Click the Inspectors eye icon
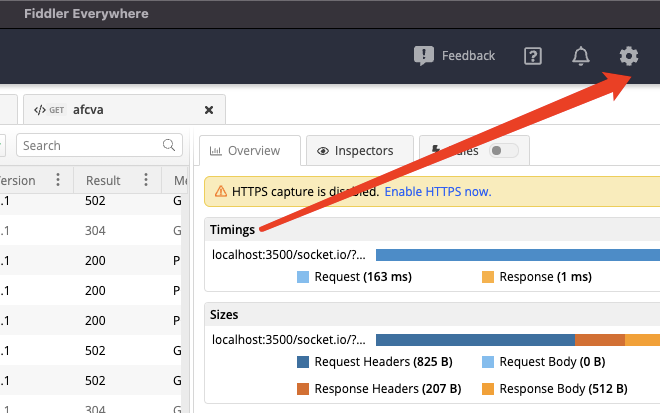Image resolution: width=660 pixels, height=413 pixels. point(323,151)
